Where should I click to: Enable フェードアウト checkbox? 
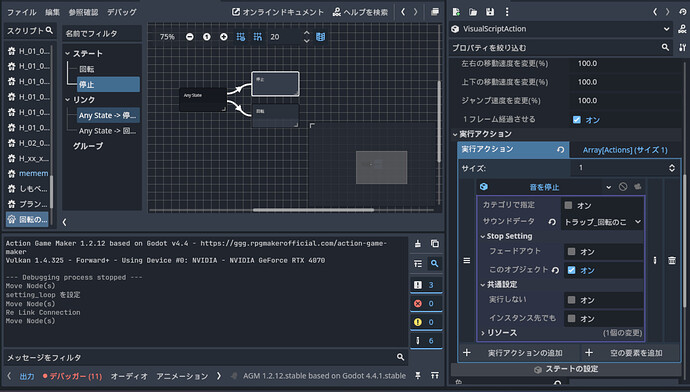pos(571,251)
